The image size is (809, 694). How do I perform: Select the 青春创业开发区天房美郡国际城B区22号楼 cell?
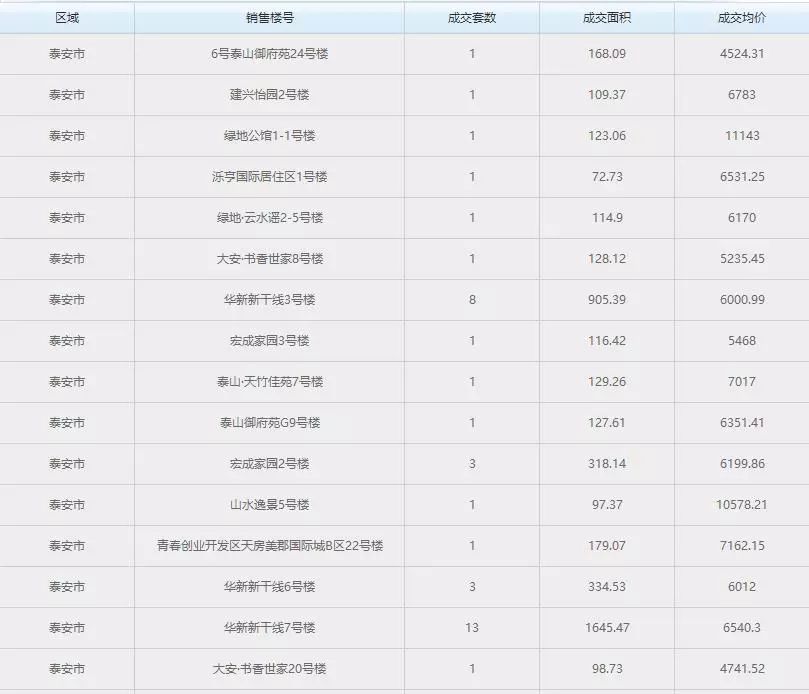coord(269,546)
